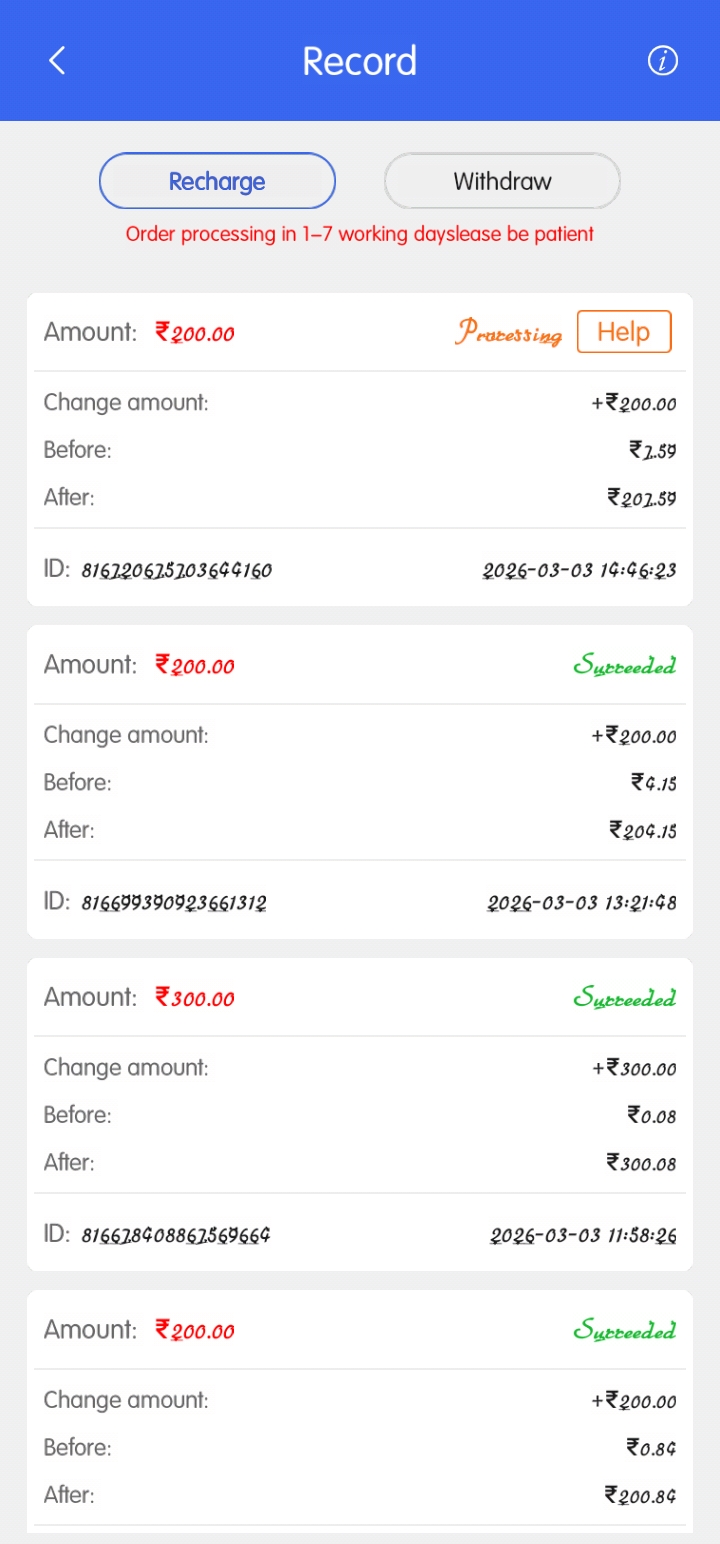Click the Help button
720x1544 pixels.
click(623, 332)
